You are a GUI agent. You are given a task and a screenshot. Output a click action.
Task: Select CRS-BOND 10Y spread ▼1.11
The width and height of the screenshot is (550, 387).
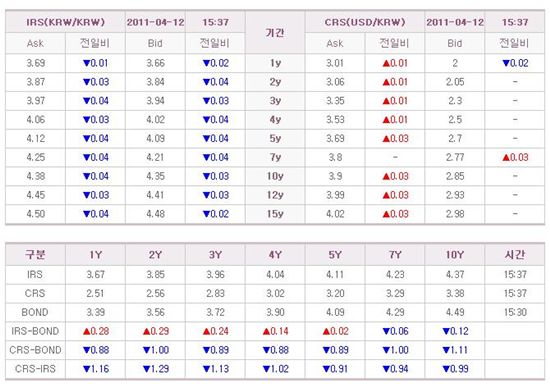(455, 350)
